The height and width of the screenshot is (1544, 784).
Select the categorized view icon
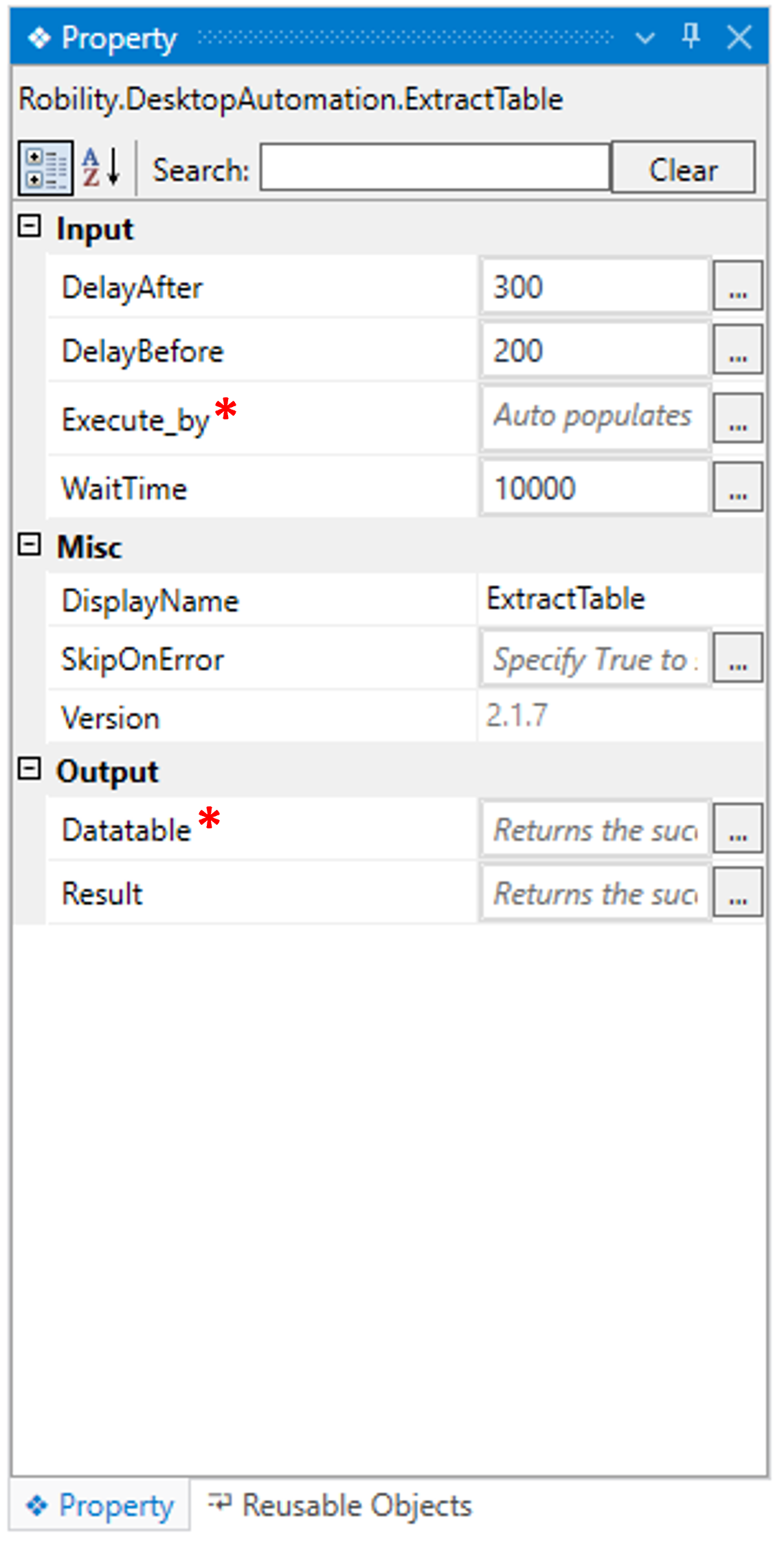point(45,167)
